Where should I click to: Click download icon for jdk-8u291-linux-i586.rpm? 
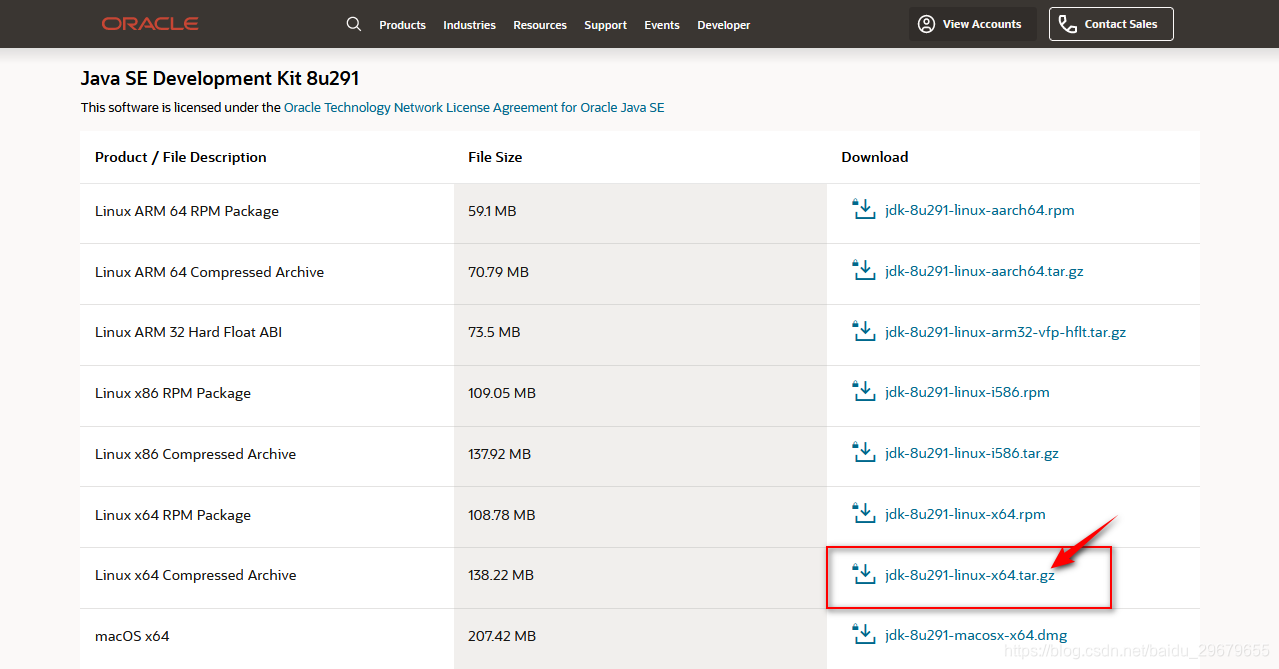pos(863,391)
